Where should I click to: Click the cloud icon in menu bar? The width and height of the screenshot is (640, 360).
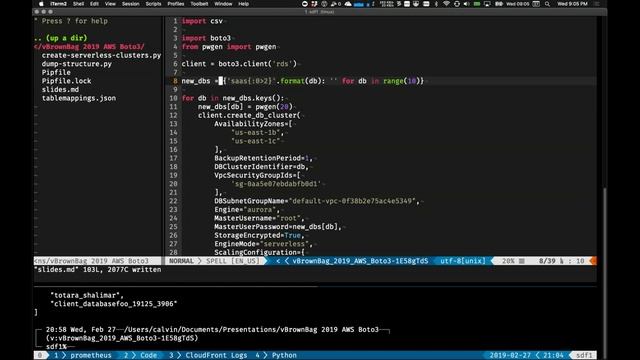pyautogui.click(x=348, y=4)
